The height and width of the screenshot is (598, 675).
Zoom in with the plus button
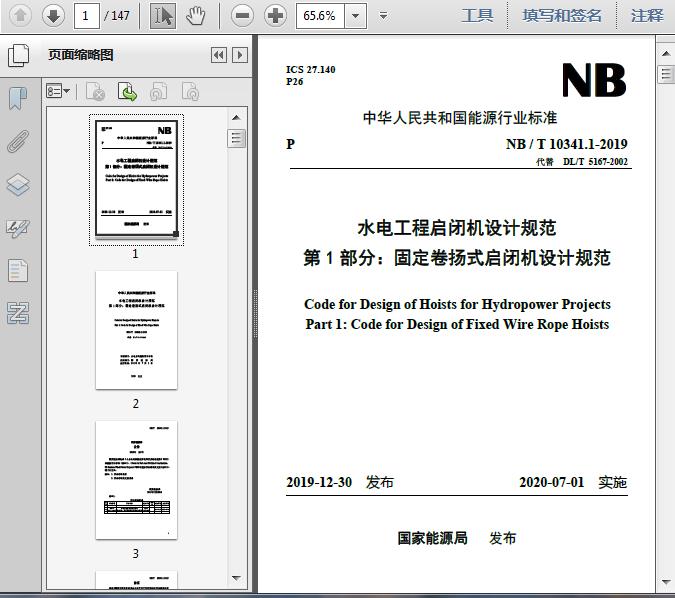275,15
